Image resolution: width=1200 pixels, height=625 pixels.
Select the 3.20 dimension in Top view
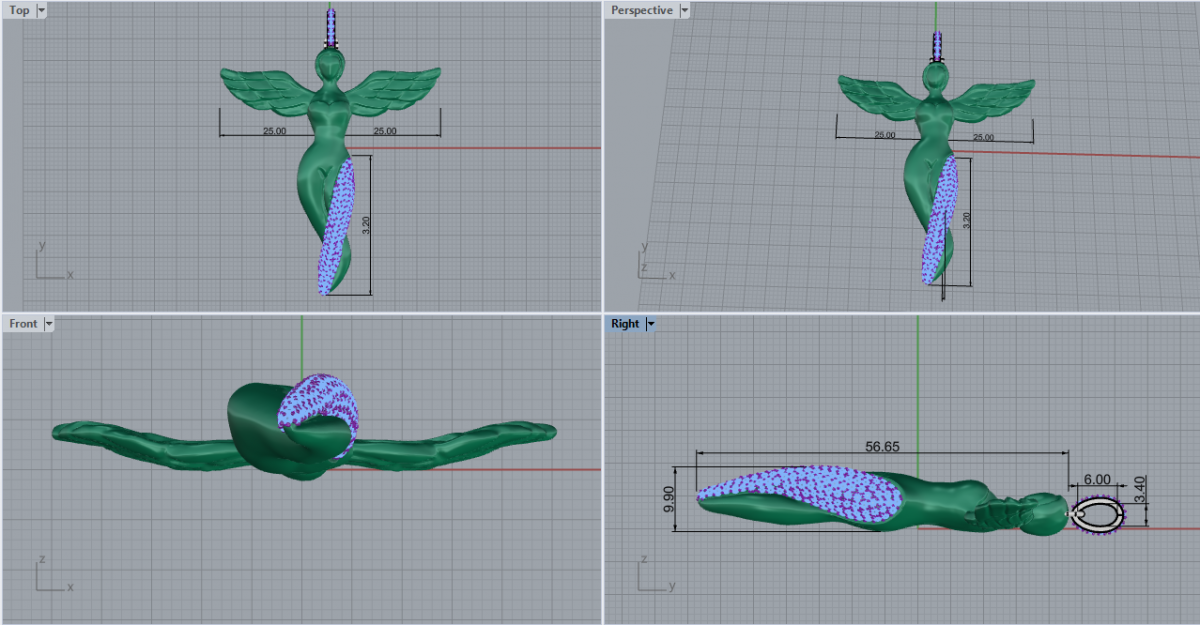366,226
